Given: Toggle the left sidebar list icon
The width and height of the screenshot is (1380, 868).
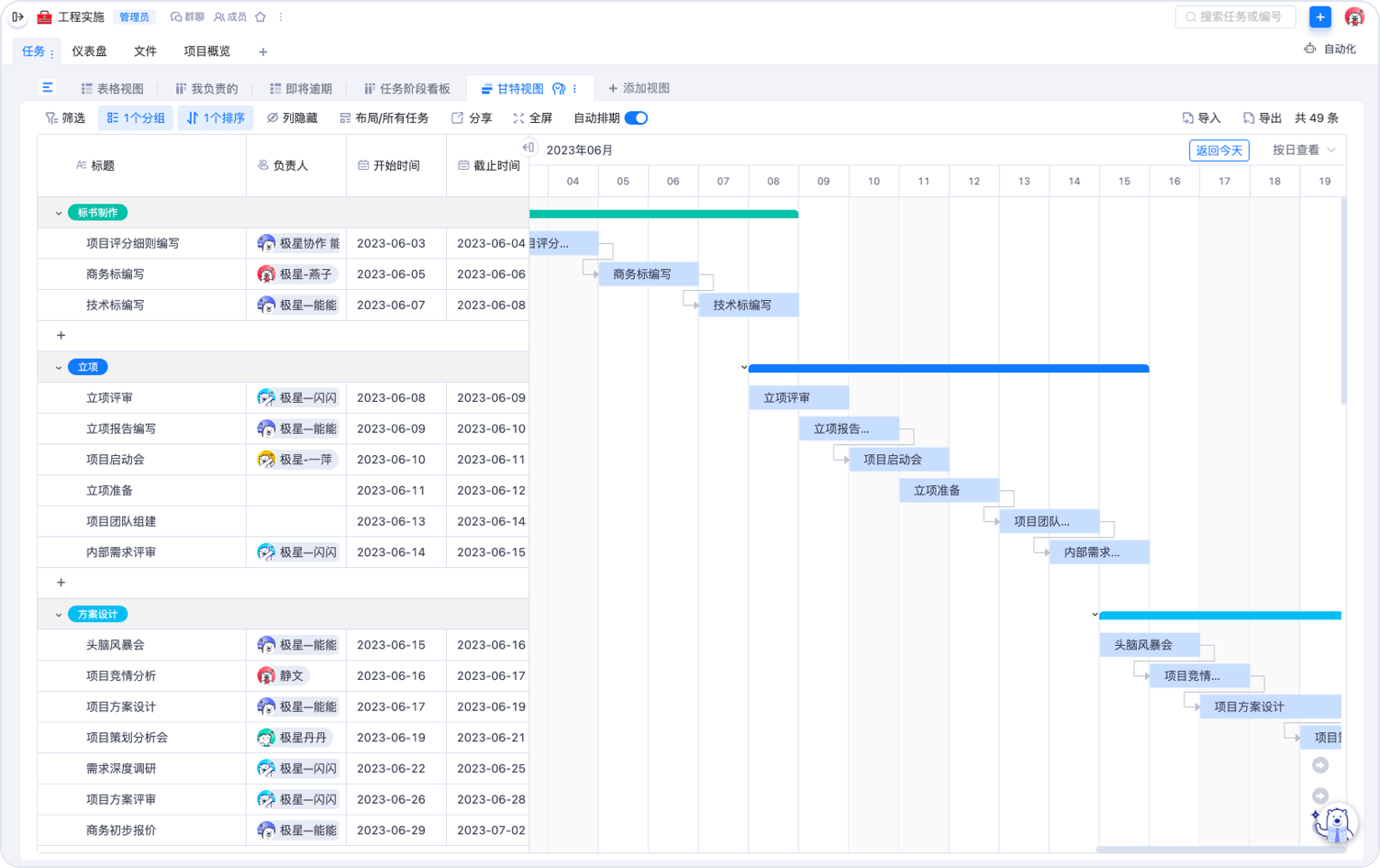Looking at the screenshot, I should 48,87.
